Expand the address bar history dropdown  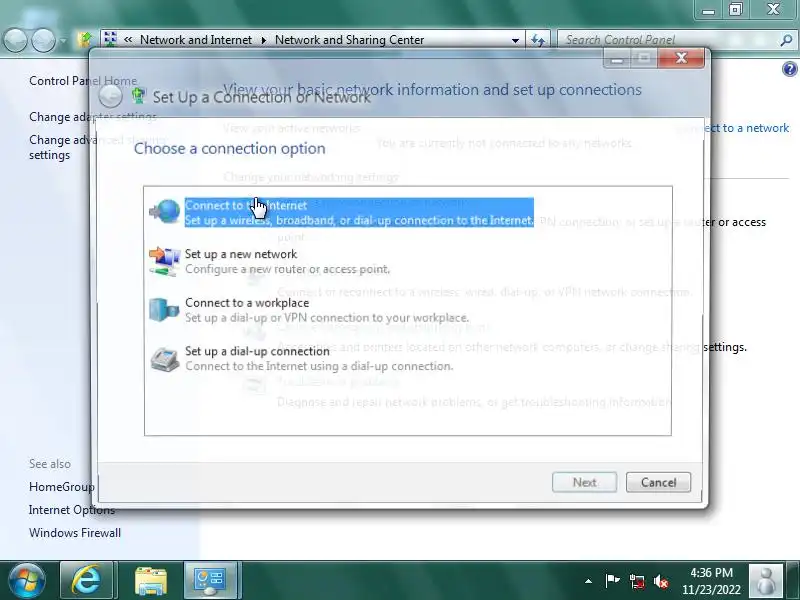pyautogui.click(x=515, y=40)
